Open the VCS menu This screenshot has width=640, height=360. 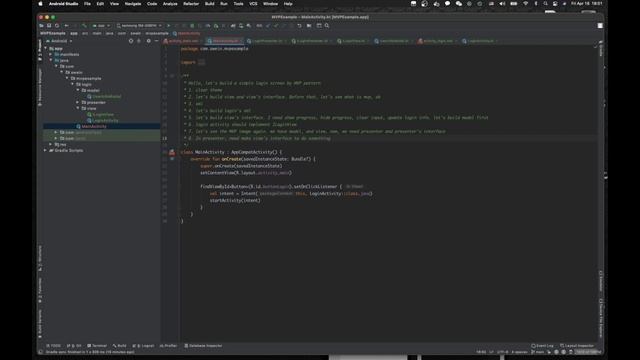click(x=253, y=4)
